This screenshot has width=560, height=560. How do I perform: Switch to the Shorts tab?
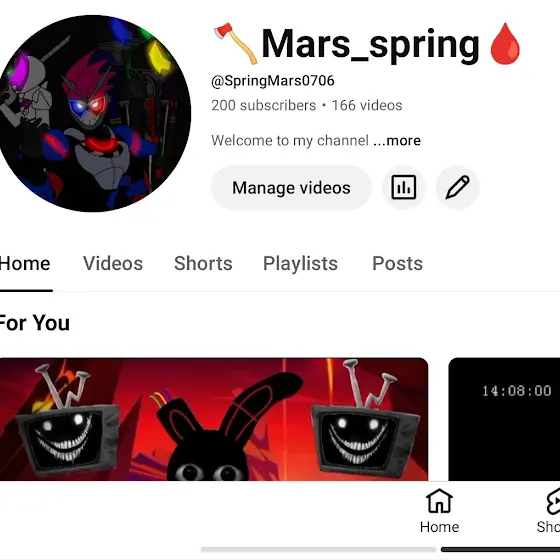tap(203, 264)
